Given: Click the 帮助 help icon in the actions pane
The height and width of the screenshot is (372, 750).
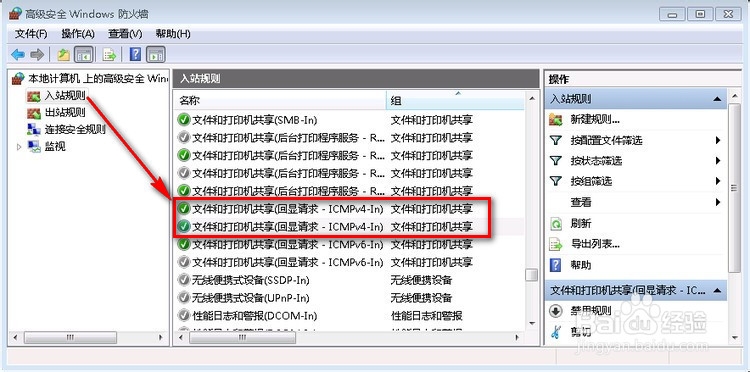Looking at the screenshot, I should click(x=555, y=265).
